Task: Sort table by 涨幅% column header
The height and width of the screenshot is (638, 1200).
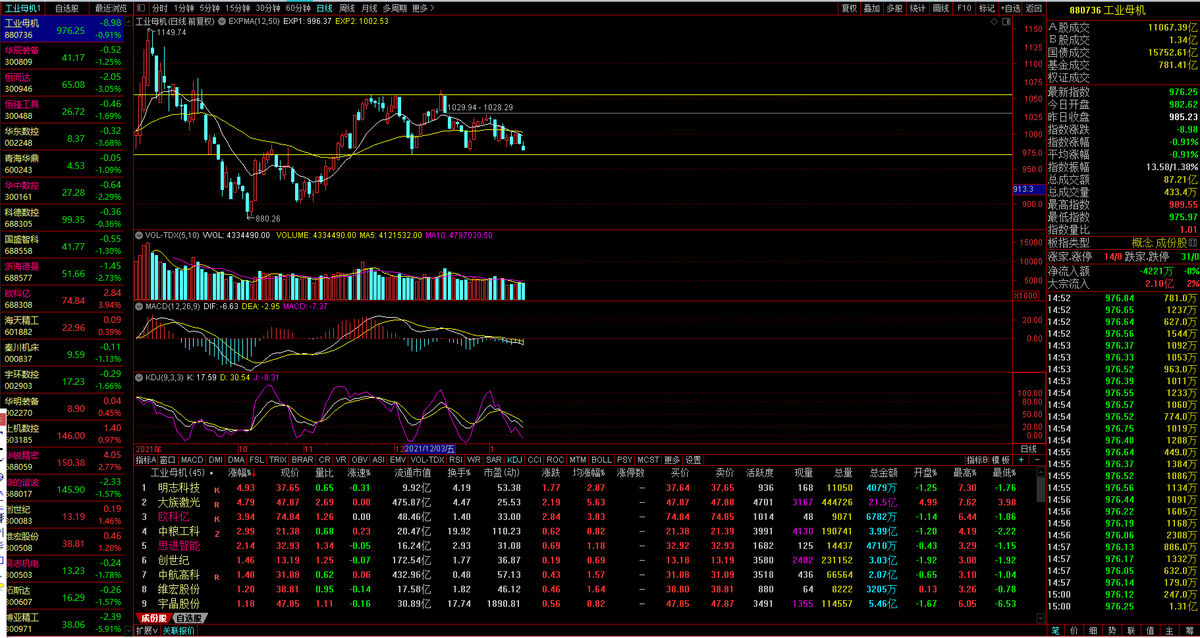Action: (240, 472)
